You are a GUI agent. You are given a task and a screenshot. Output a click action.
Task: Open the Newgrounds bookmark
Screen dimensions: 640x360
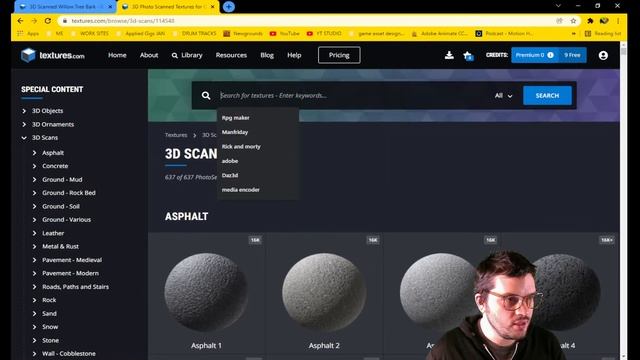[243, 33]
